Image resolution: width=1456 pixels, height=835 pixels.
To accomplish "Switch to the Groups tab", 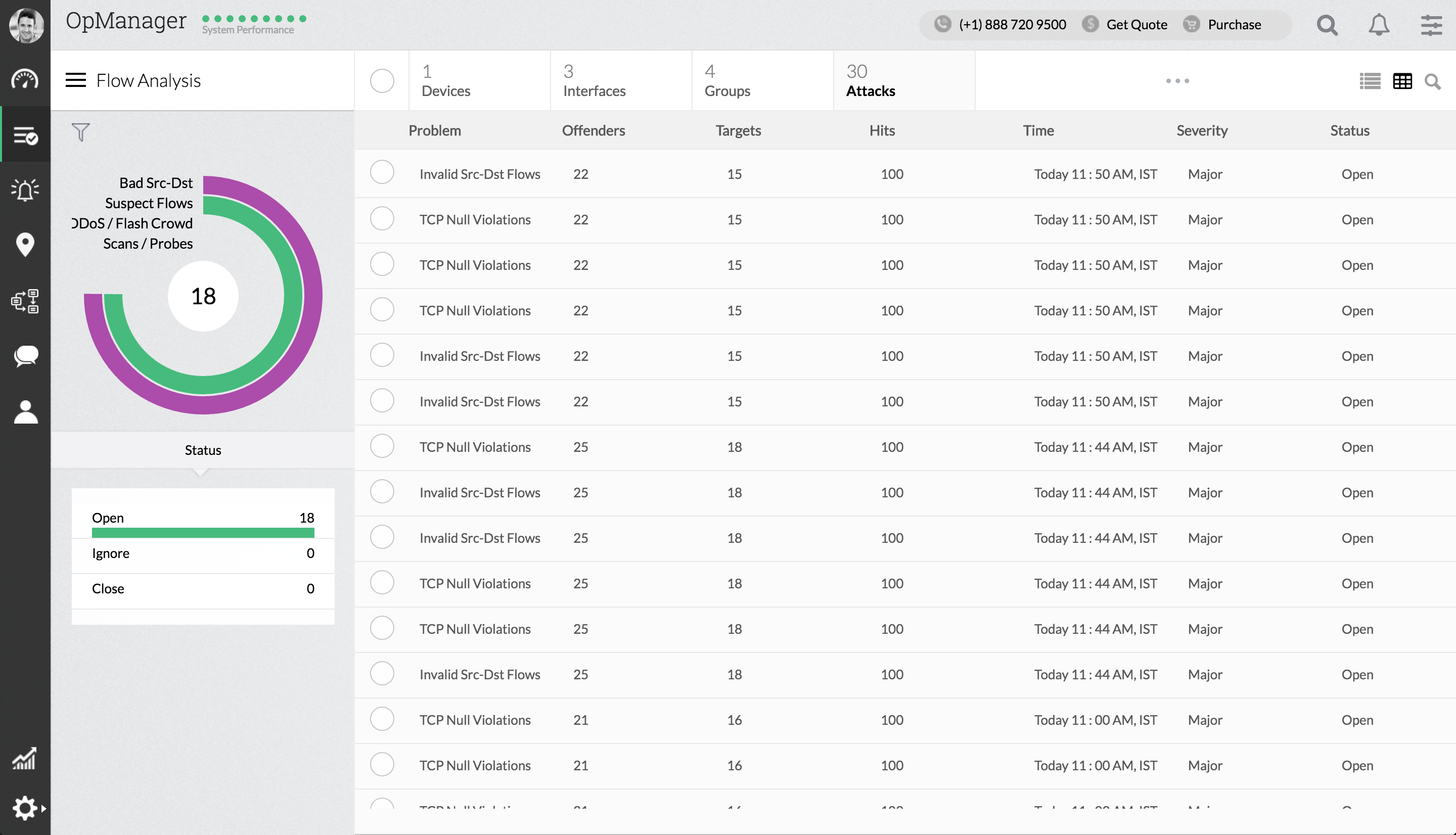I will (x=727, y=81).
